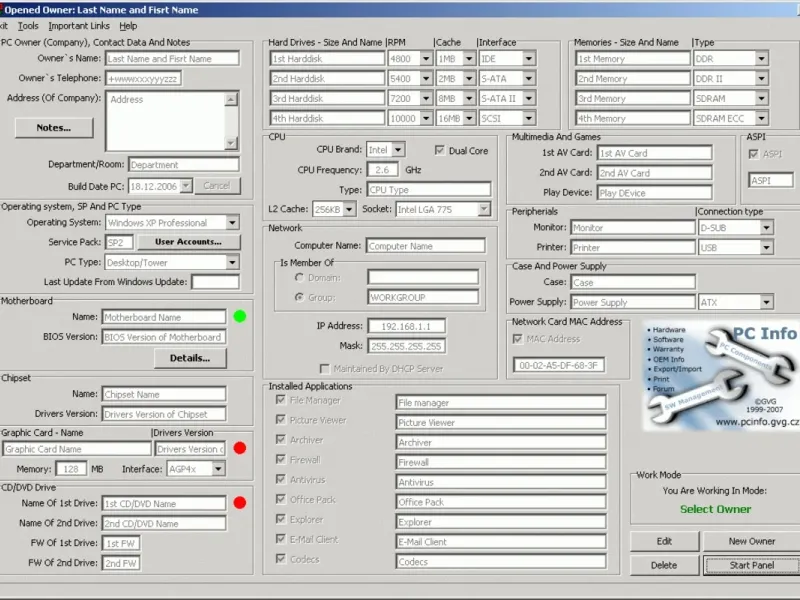Toggle the Dual Core checkbox

[x=440, y=150]
